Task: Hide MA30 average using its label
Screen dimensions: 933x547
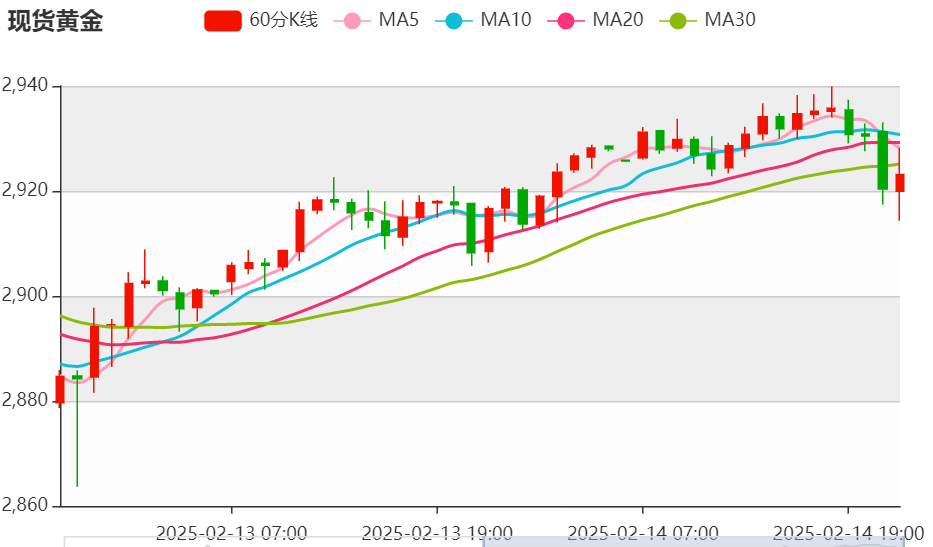Action: (x=730, y=20)
